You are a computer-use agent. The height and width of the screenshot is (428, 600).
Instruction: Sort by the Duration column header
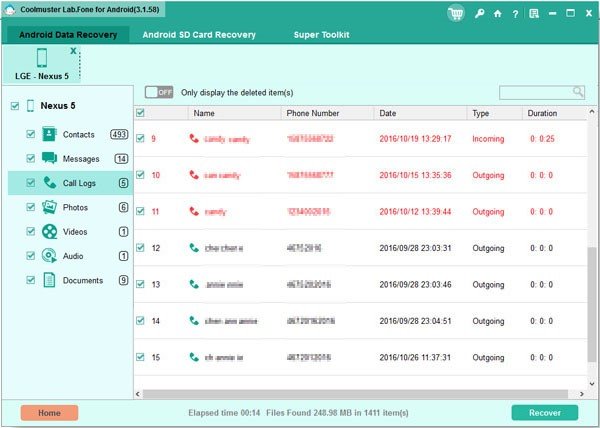click(x=554, y=113)
